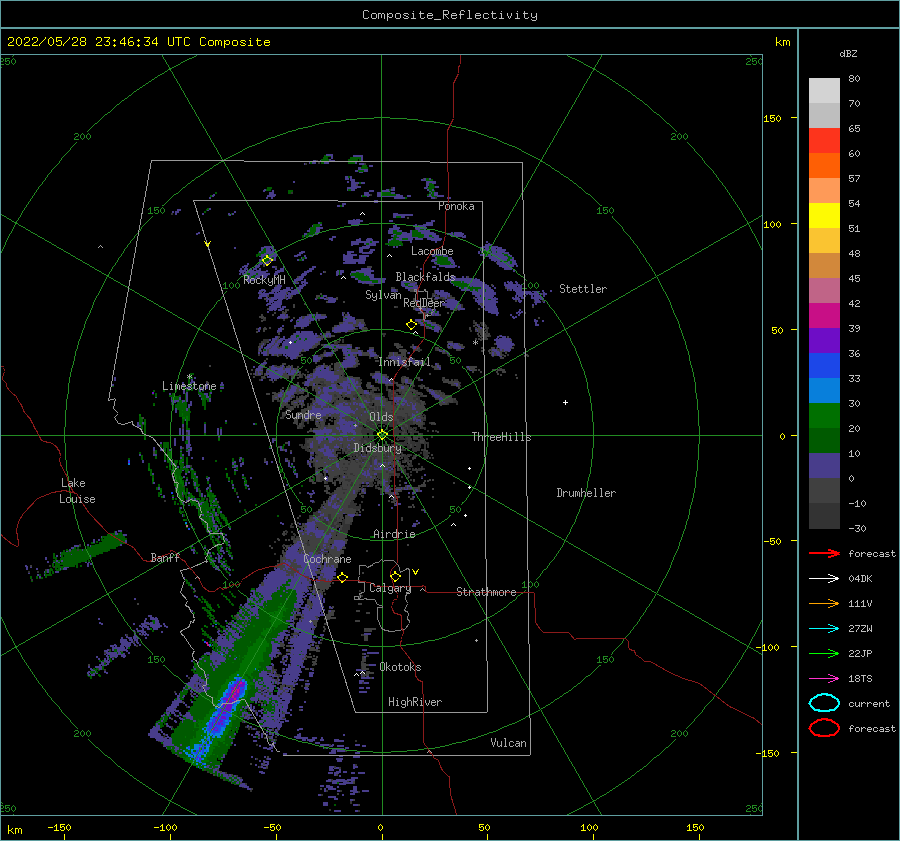The width and height of the screenshot is (900, 841).
Task: Click the km unit label at bottom left
Action: coord(15,830)
